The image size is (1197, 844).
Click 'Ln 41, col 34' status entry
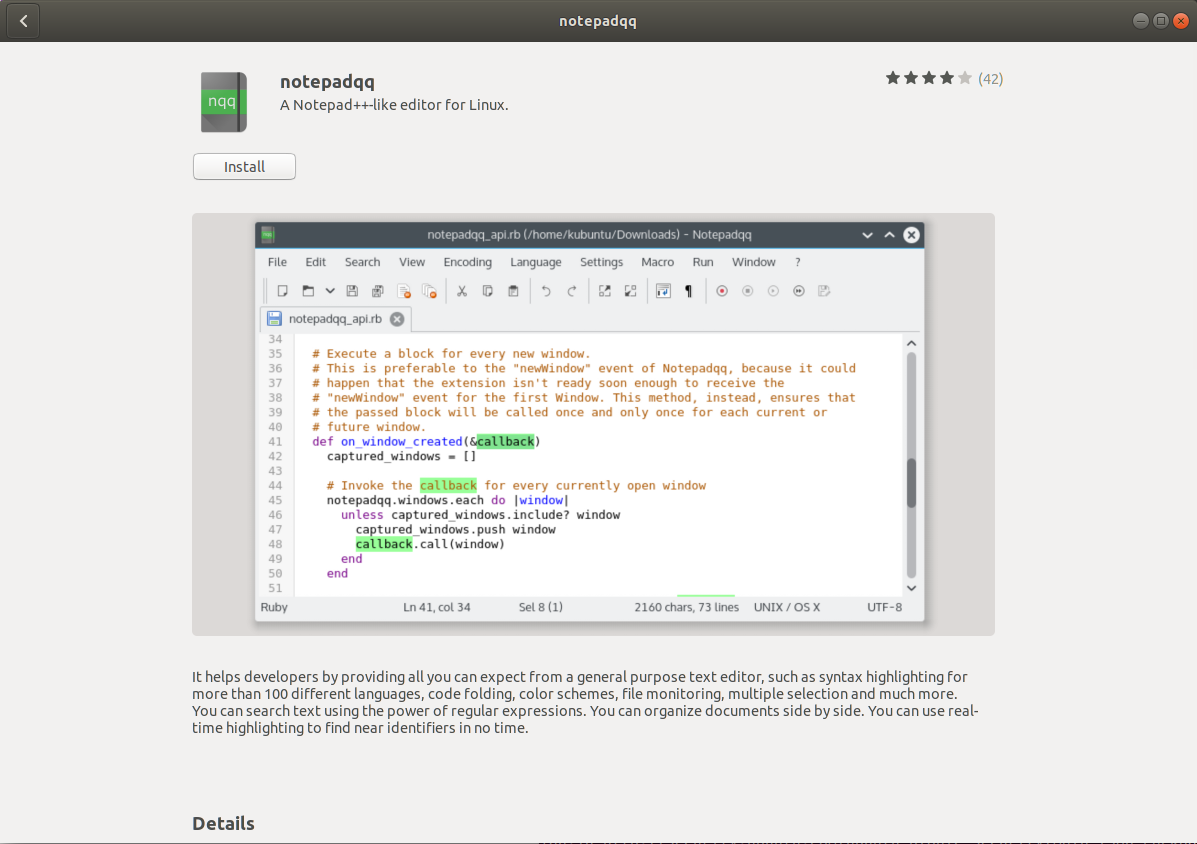437,607
